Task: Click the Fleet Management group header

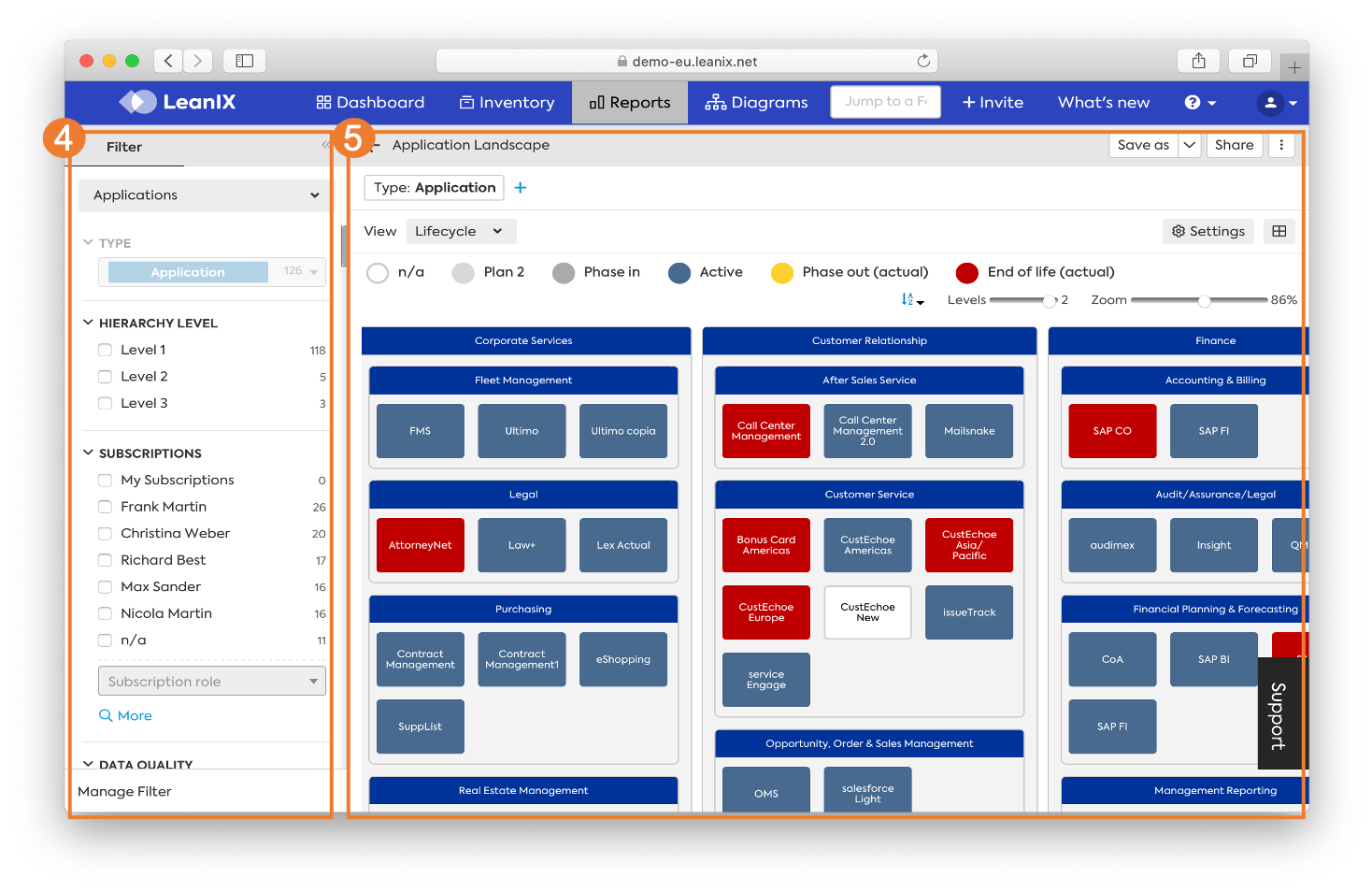Action: 523,381
